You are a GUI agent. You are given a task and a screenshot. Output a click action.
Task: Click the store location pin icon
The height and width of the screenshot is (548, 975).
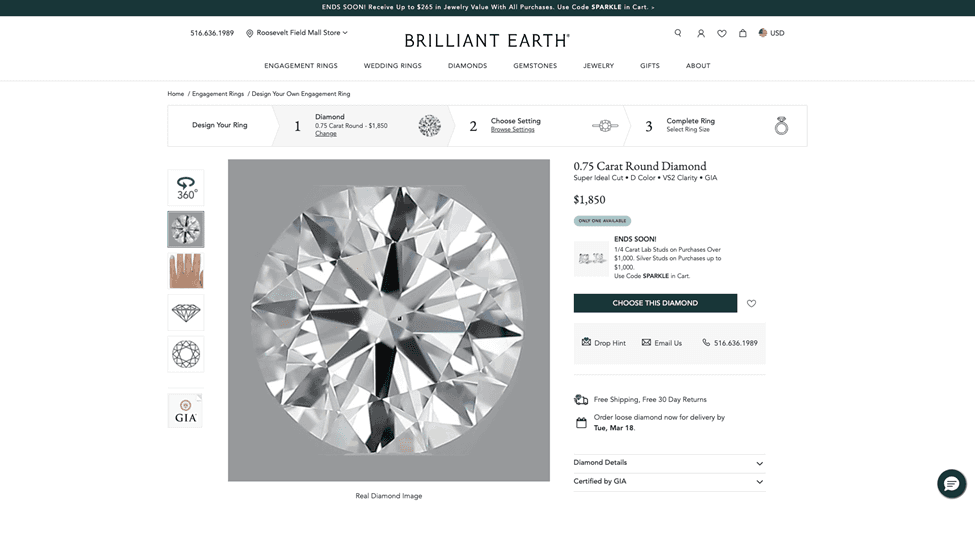coord(249,33)
